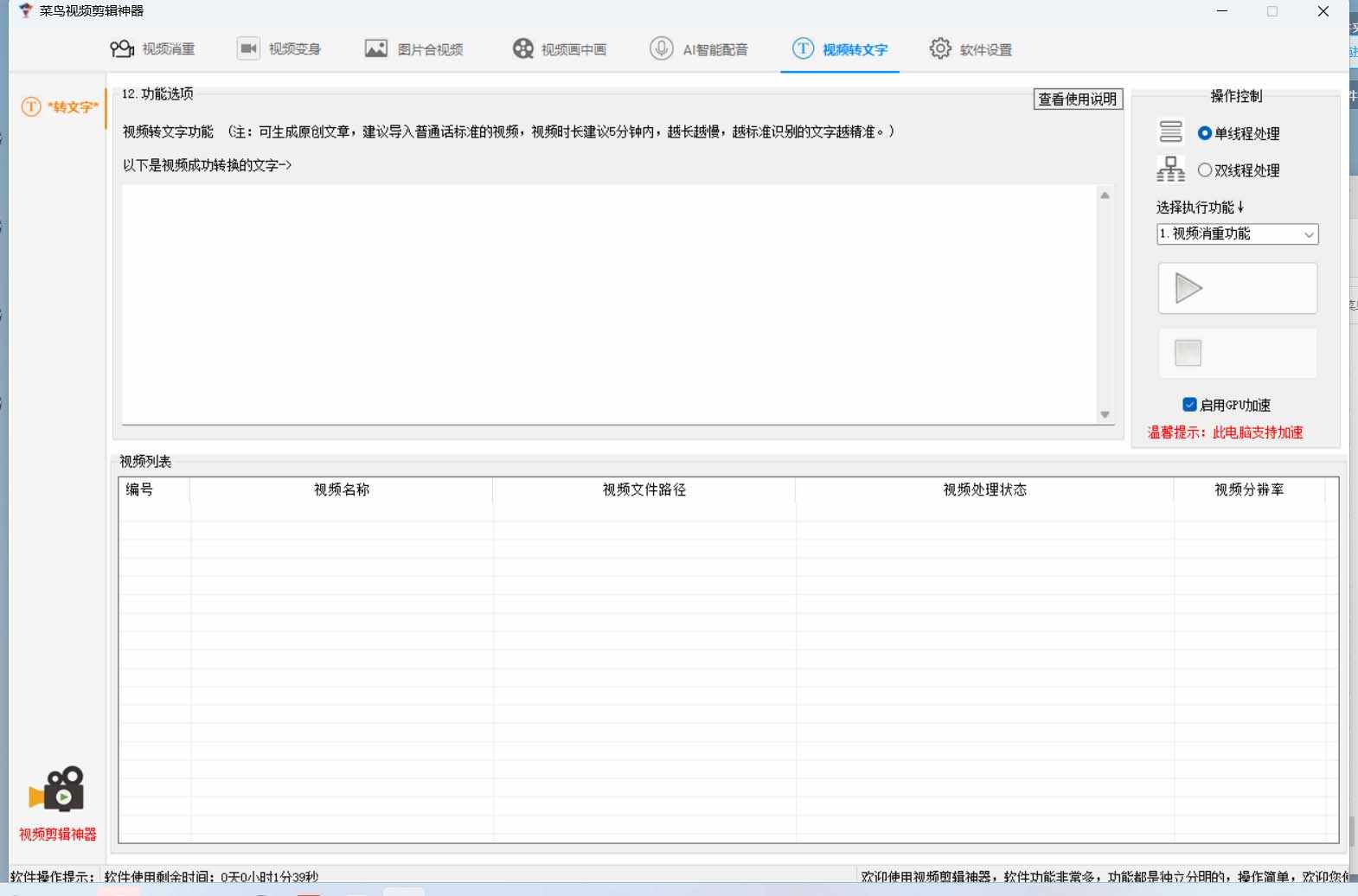Click the remaining time status text
The image size is (1358, 896).
click(x=211, y=877)
